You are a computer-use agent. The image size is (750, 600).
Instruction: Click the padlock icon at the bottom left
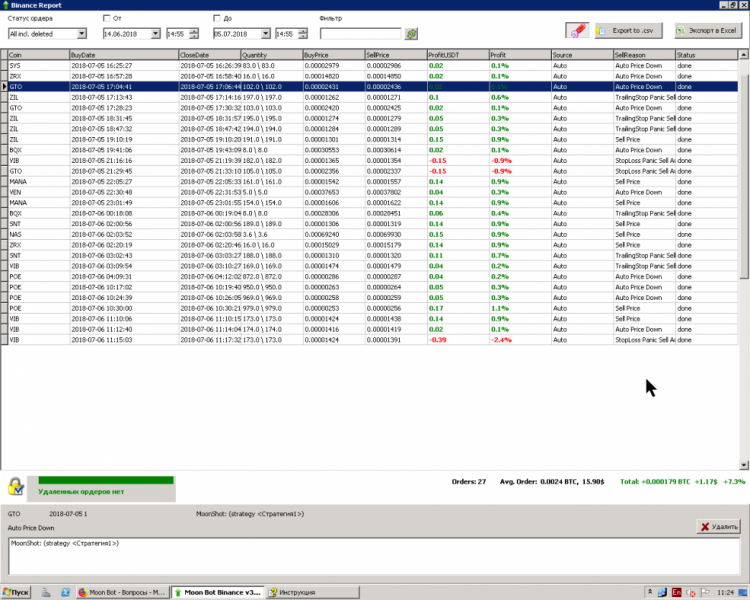[x=16, y=487]
